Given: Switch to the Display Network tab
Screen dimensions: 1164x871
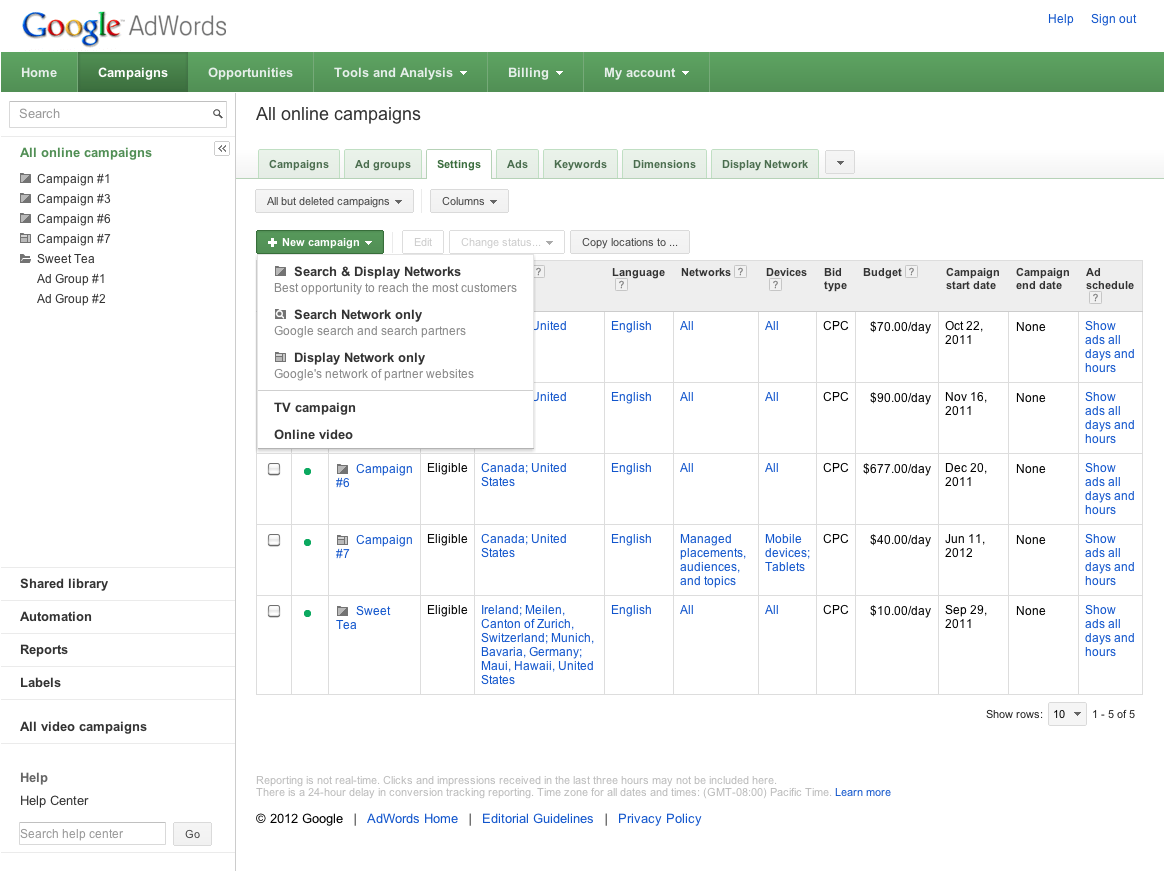Looking at the screenshot, I should coord(765,164).
